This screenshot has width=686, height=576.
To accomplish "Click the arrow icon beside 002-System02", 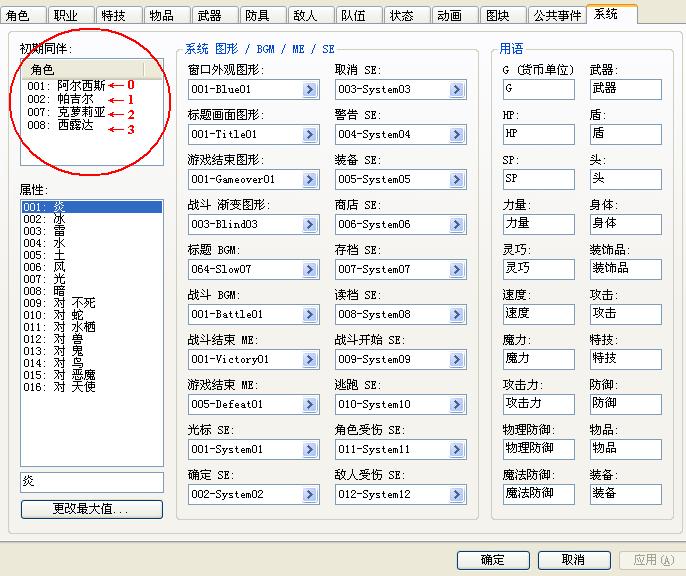I will (x=310, y=495).
